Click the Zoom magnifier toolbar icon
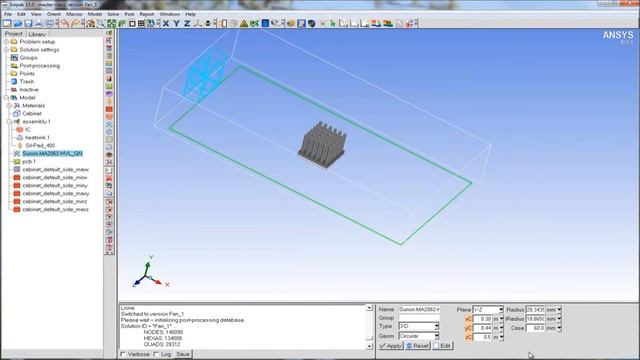Screen dimensions: 640x360 [x=101, y=24]
